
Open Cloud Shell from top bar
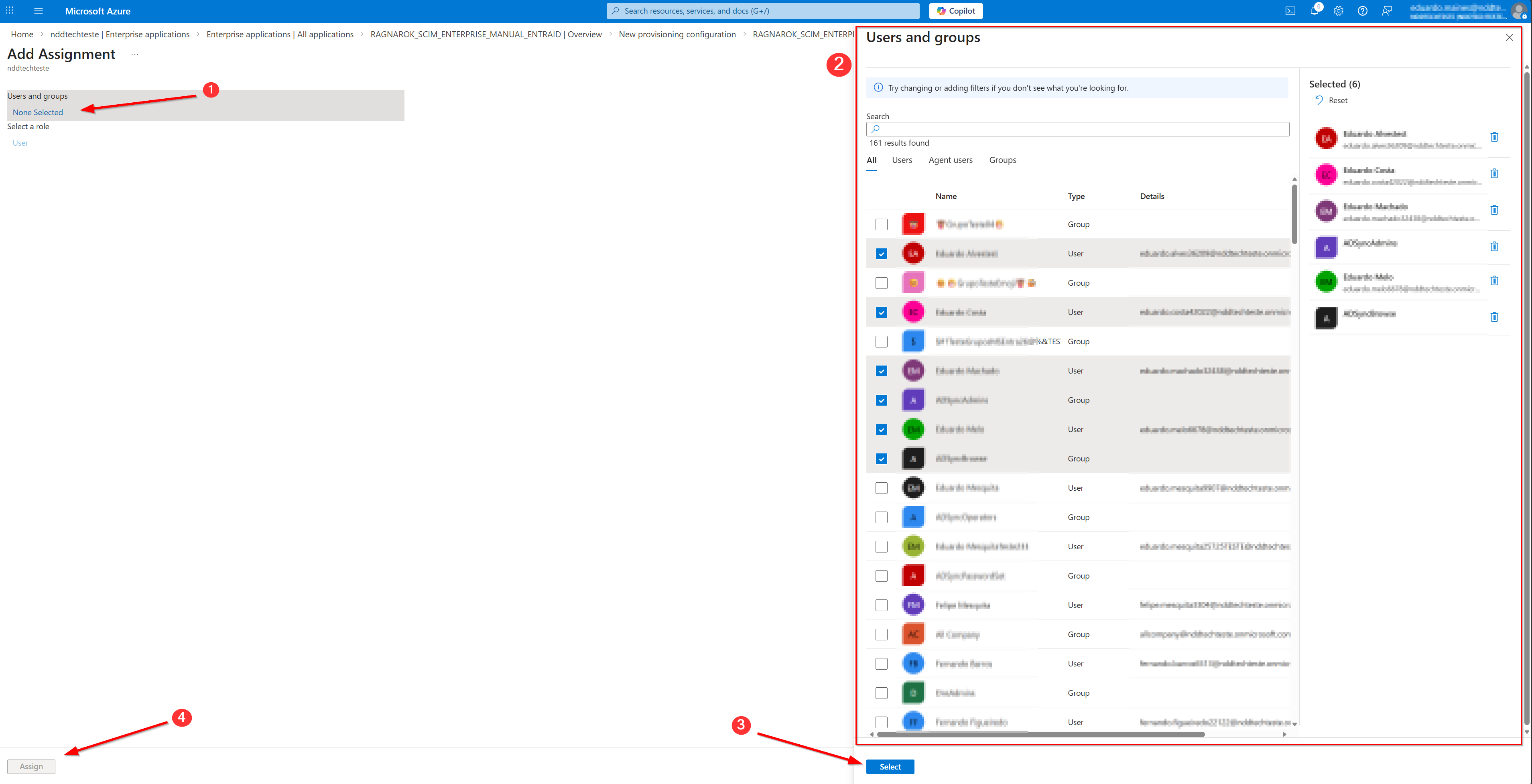[1290, 11]
